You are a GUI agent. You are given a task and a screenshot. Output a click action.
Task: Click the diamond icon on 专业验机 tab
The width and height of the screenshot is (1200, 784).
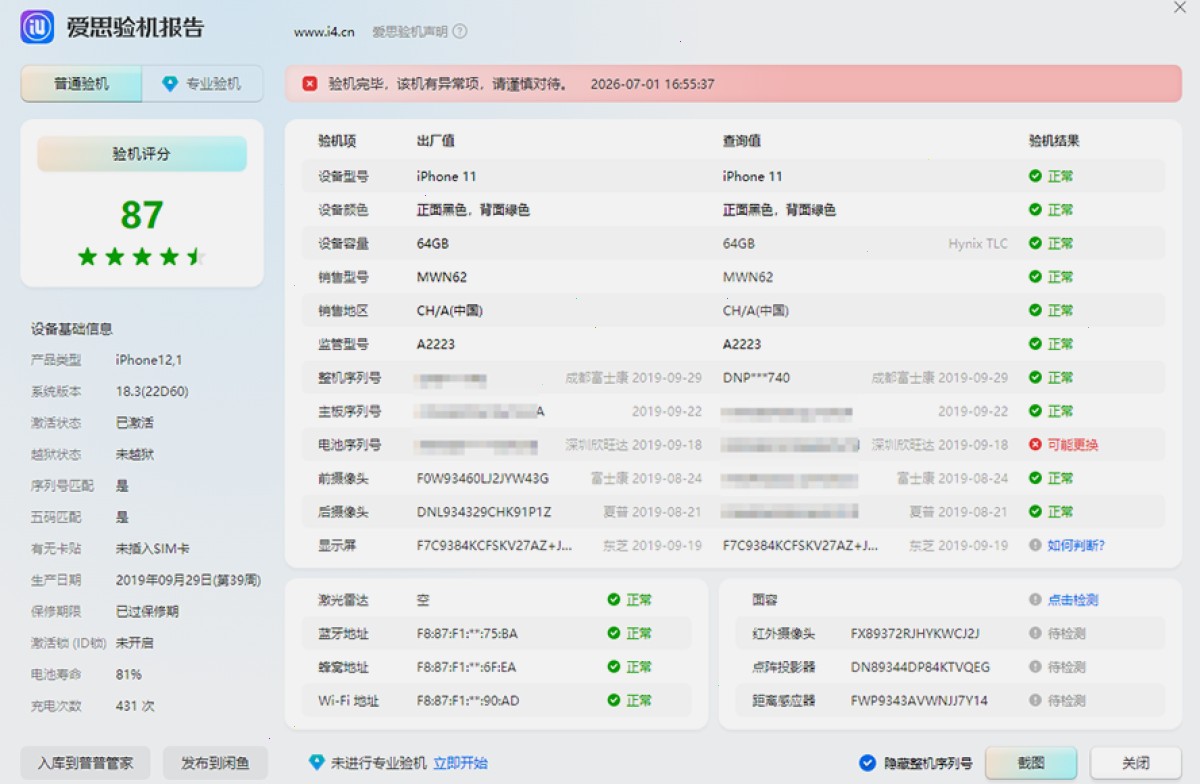[170, 84]
